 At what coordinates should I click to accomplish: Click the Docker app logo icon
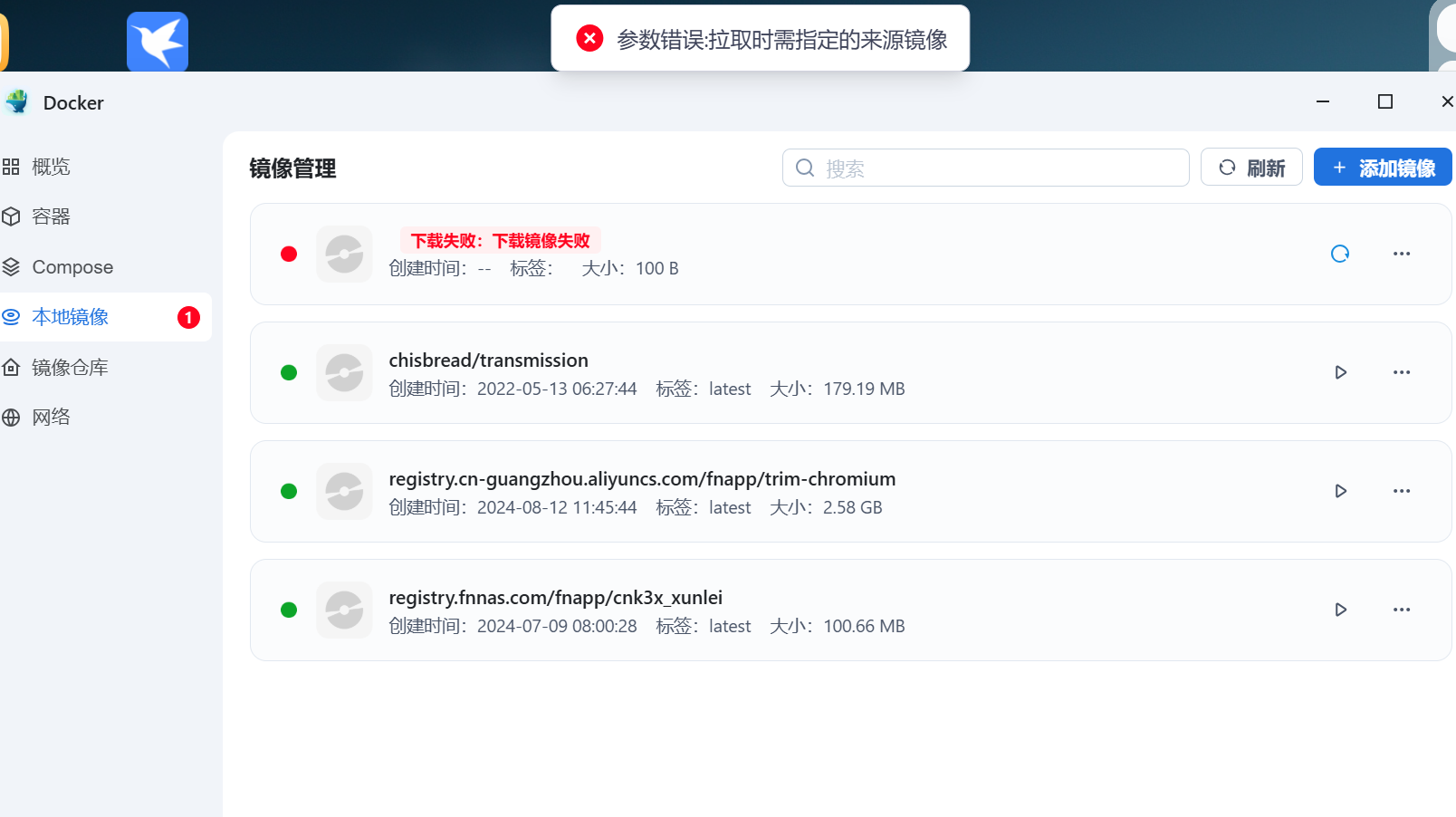[17, 101]
